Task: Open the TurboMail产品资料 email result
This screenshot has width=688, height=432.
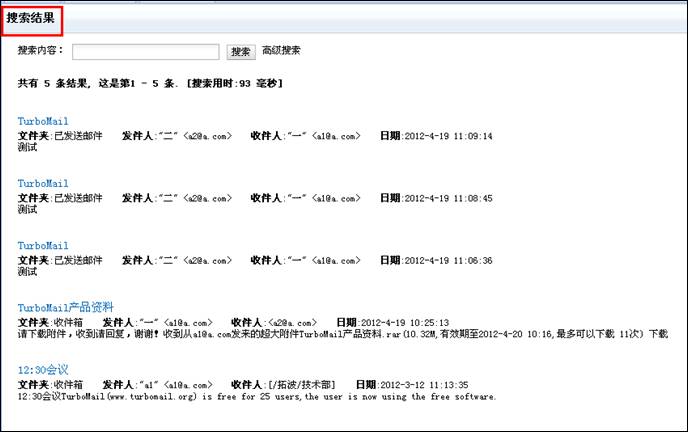Action: tap(65, 308)
